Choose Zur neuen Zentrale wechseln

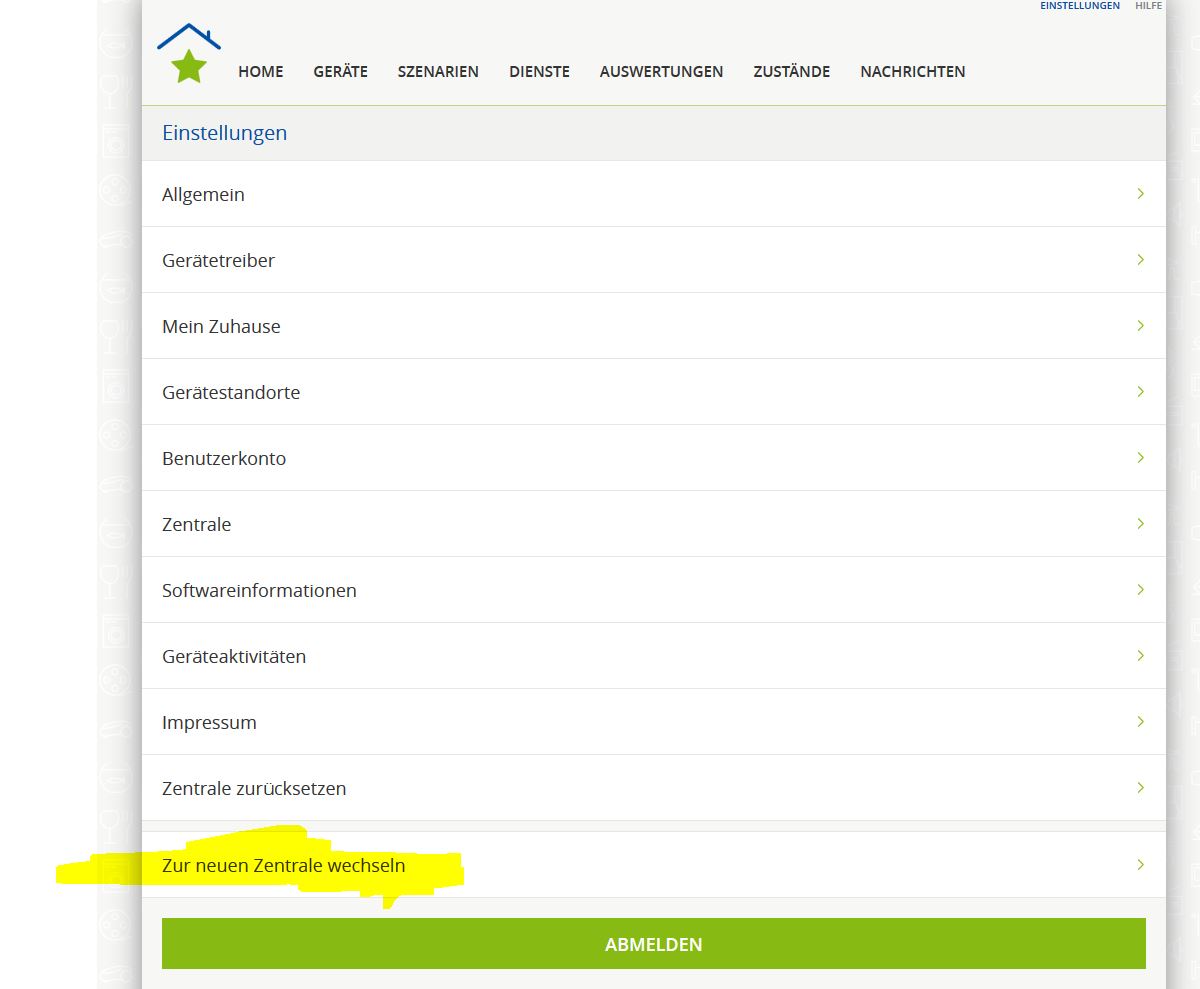point(284,865)
